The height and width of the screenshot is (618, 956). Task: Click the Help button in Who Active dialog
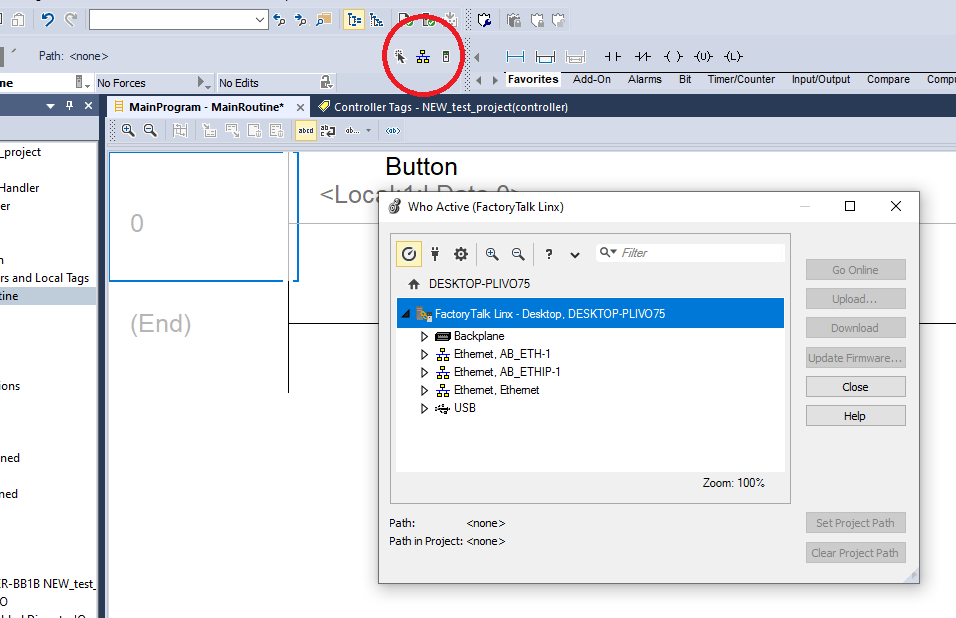pos(855,416)
